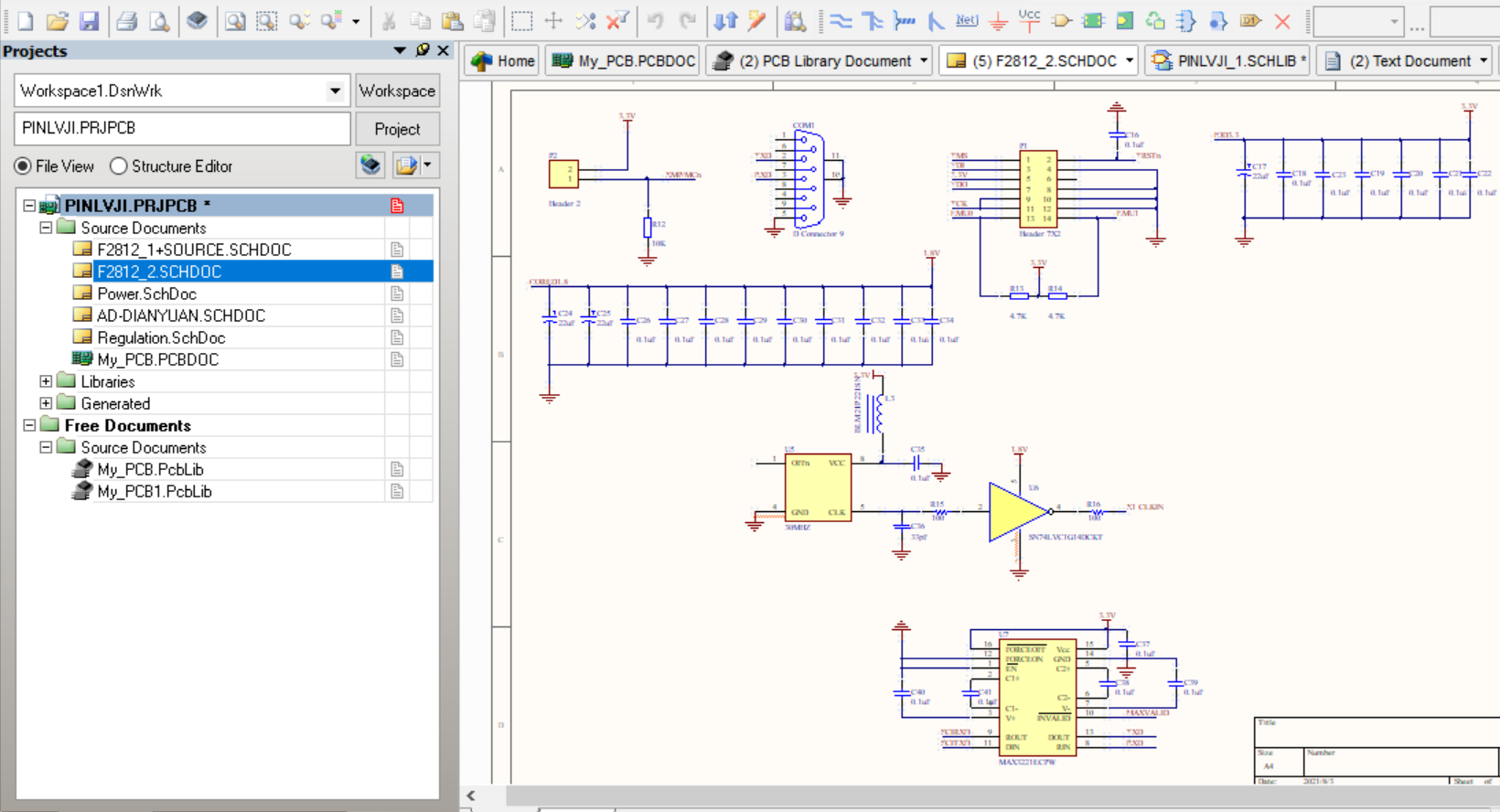Place a net label
Image resolution: width=1500 pixels, height=812 pixels.
coord(967,20)
